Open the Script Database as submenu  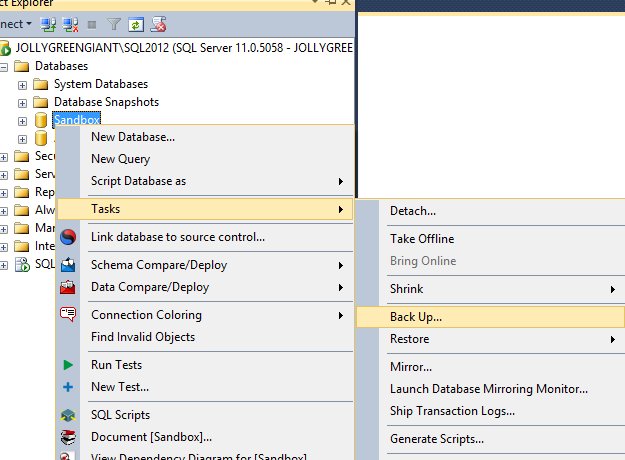click(138, 181)
